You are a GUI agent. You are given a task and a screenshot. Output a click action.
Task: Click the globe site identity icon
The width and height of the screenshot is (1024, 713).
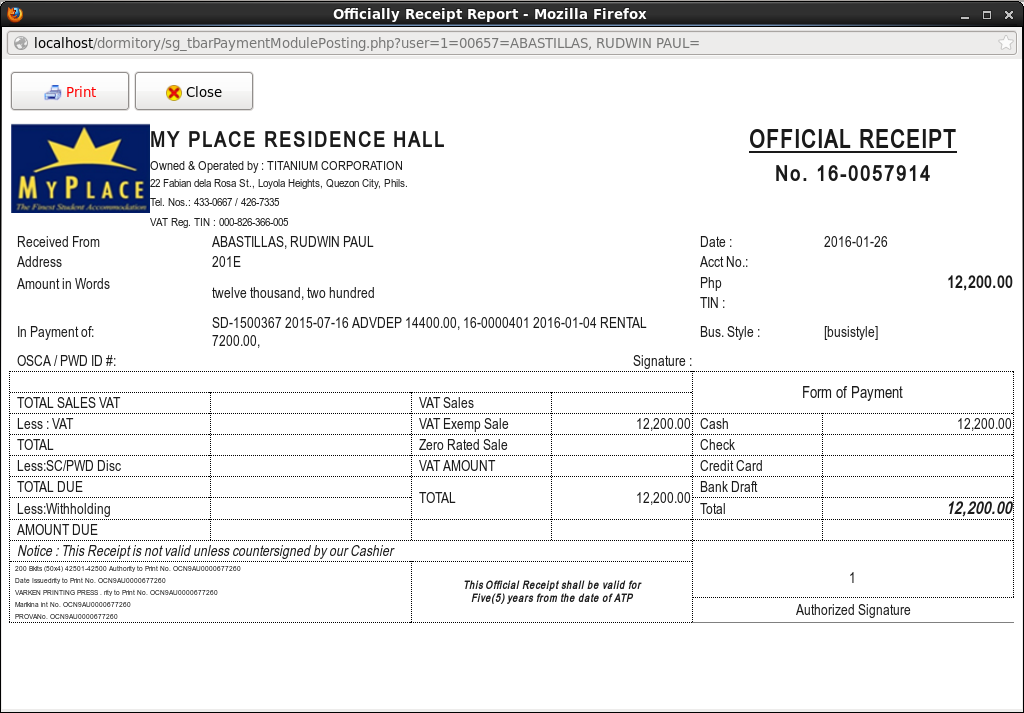coord(19,43)
